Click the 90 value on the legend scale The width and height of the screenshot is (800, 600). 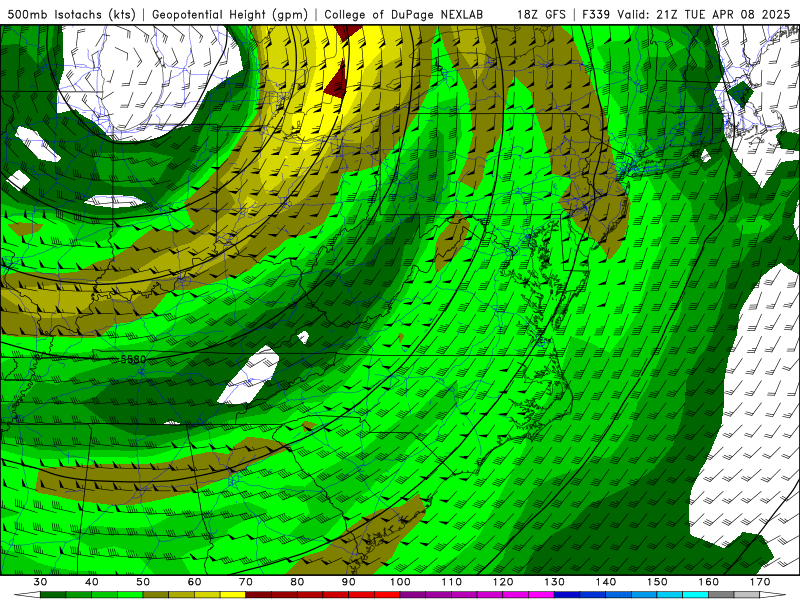[348, 582]
